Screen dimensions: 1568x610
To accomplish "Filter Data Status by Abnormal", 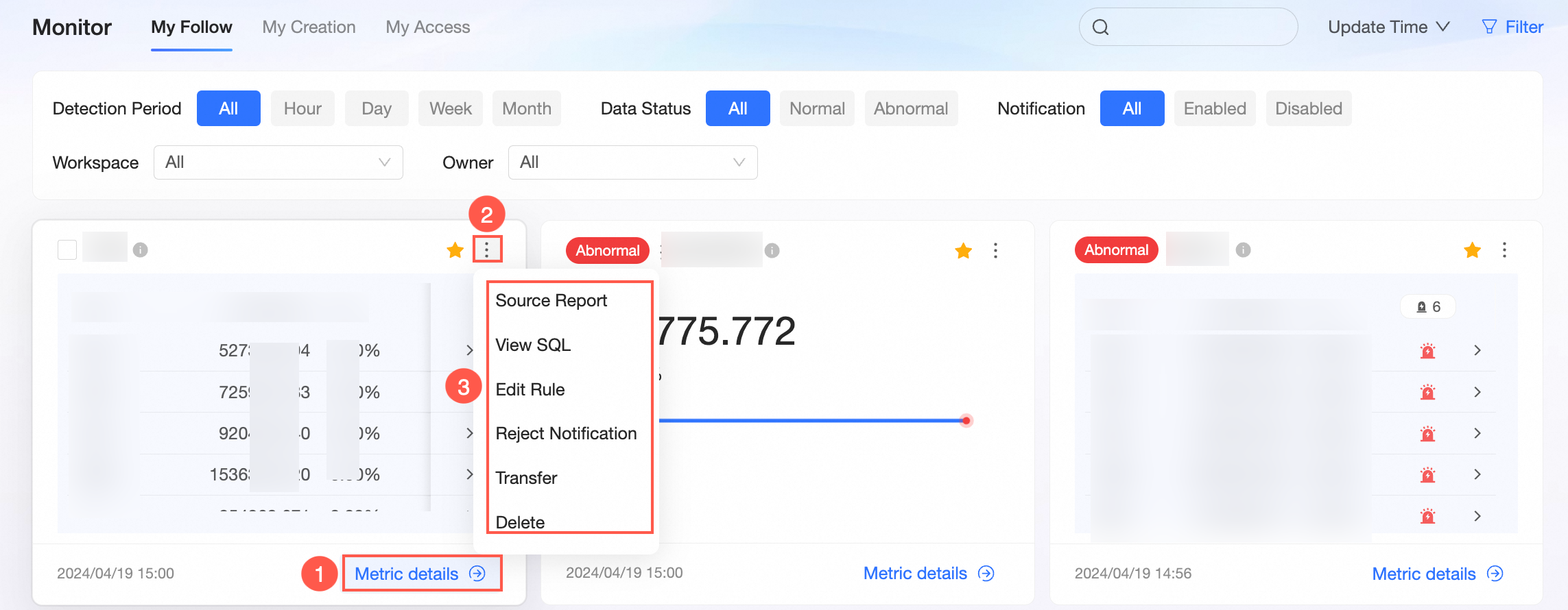I will 911,108.
